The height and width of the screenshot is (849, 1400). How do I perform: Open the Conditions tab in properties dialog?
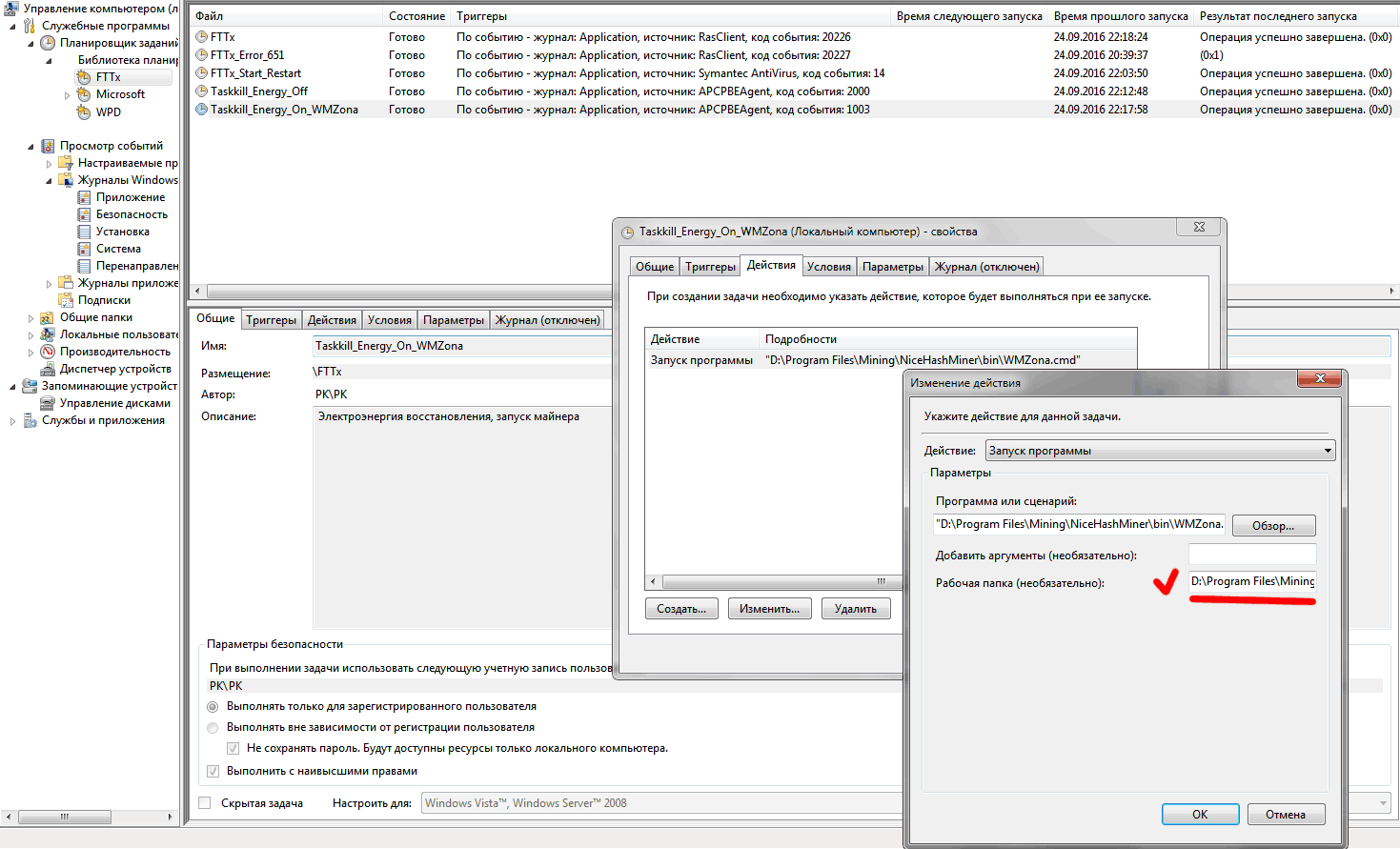pyautogui.click(x=828, y=267)
